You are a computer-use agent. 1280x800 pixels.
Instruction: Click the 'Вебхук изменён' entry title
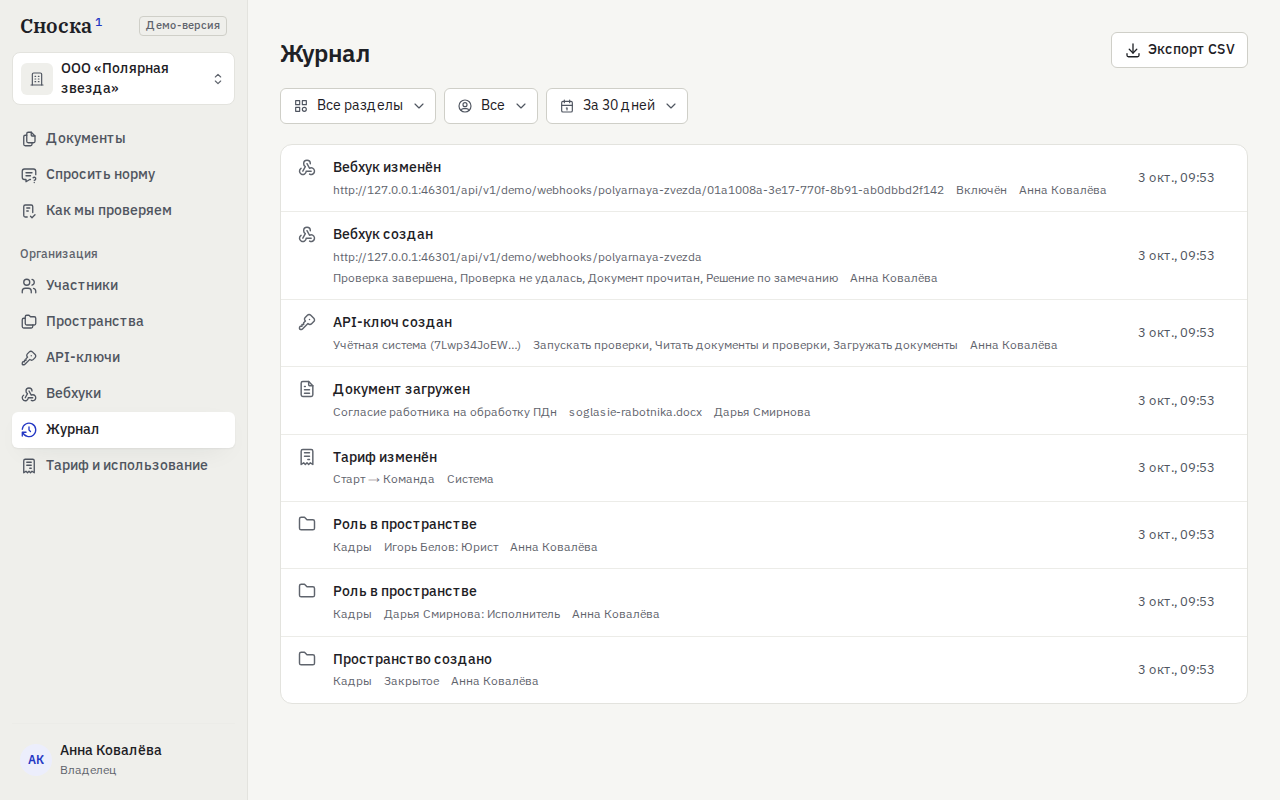click(387, 168)
